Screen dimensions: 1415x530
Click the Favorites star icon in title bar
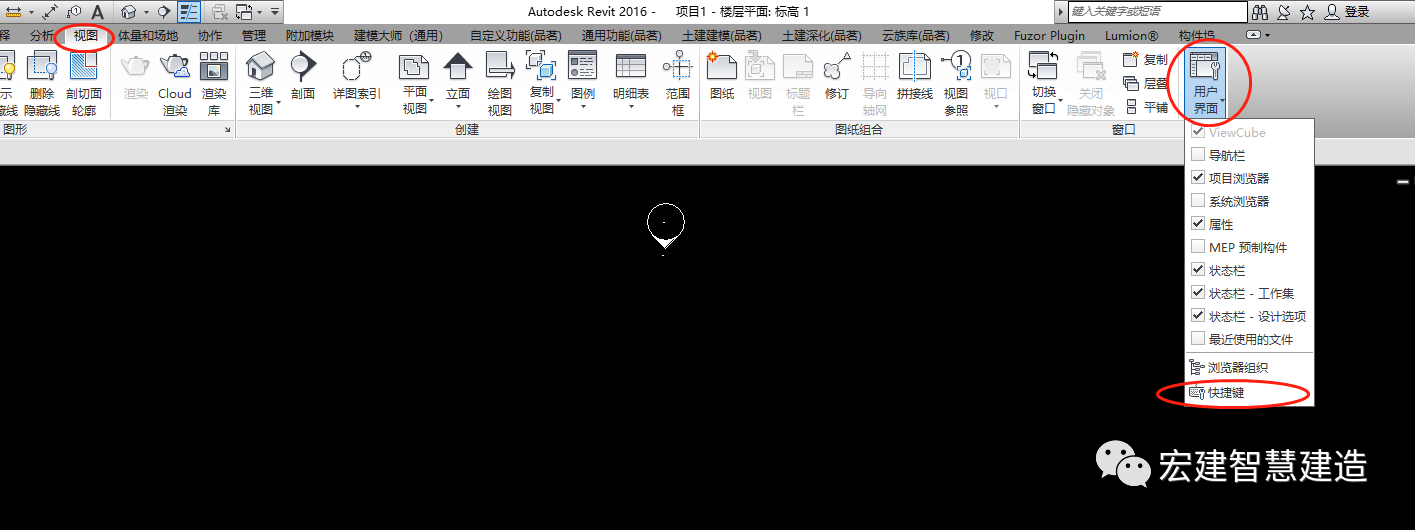pos(1307,12)
